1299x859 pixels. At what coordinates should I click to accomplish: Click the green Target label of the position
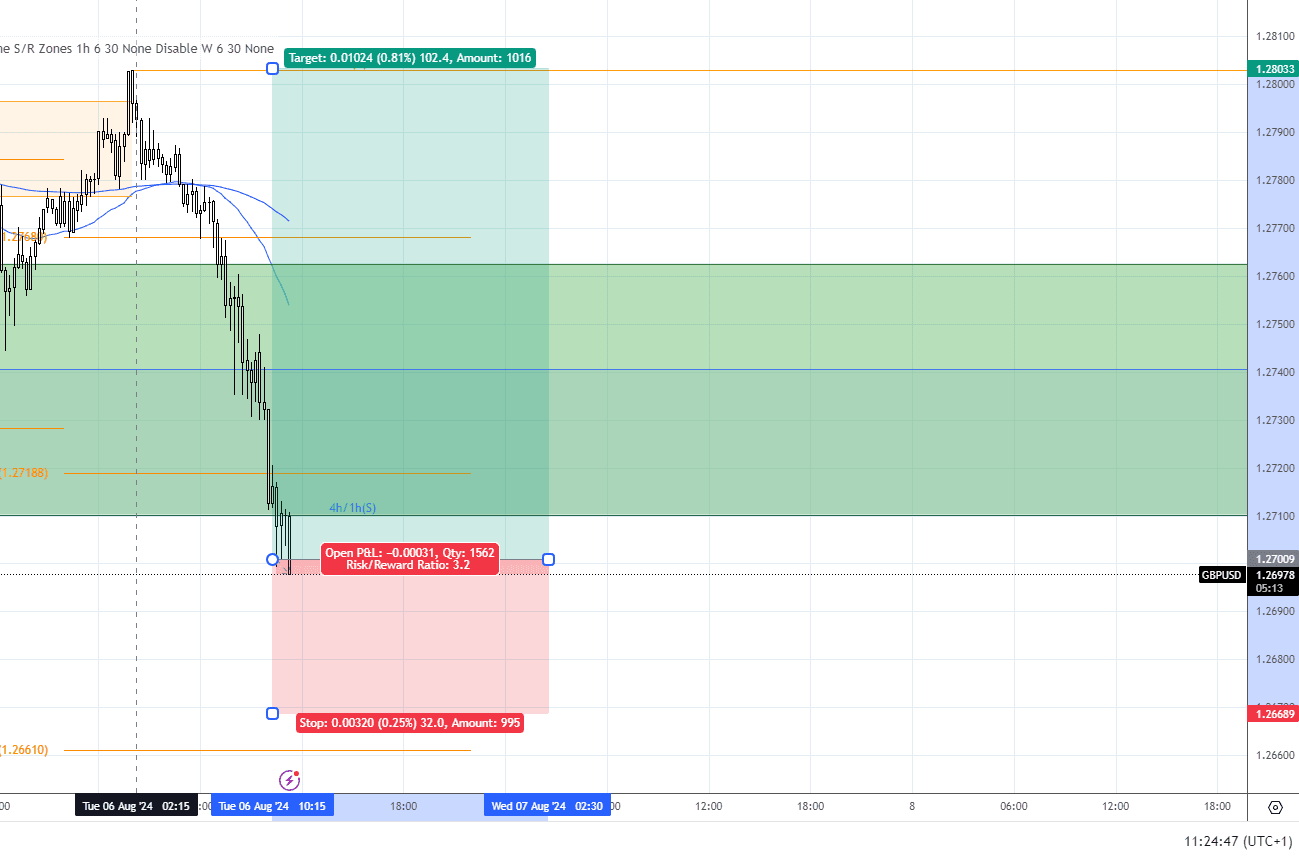(410, 58)
